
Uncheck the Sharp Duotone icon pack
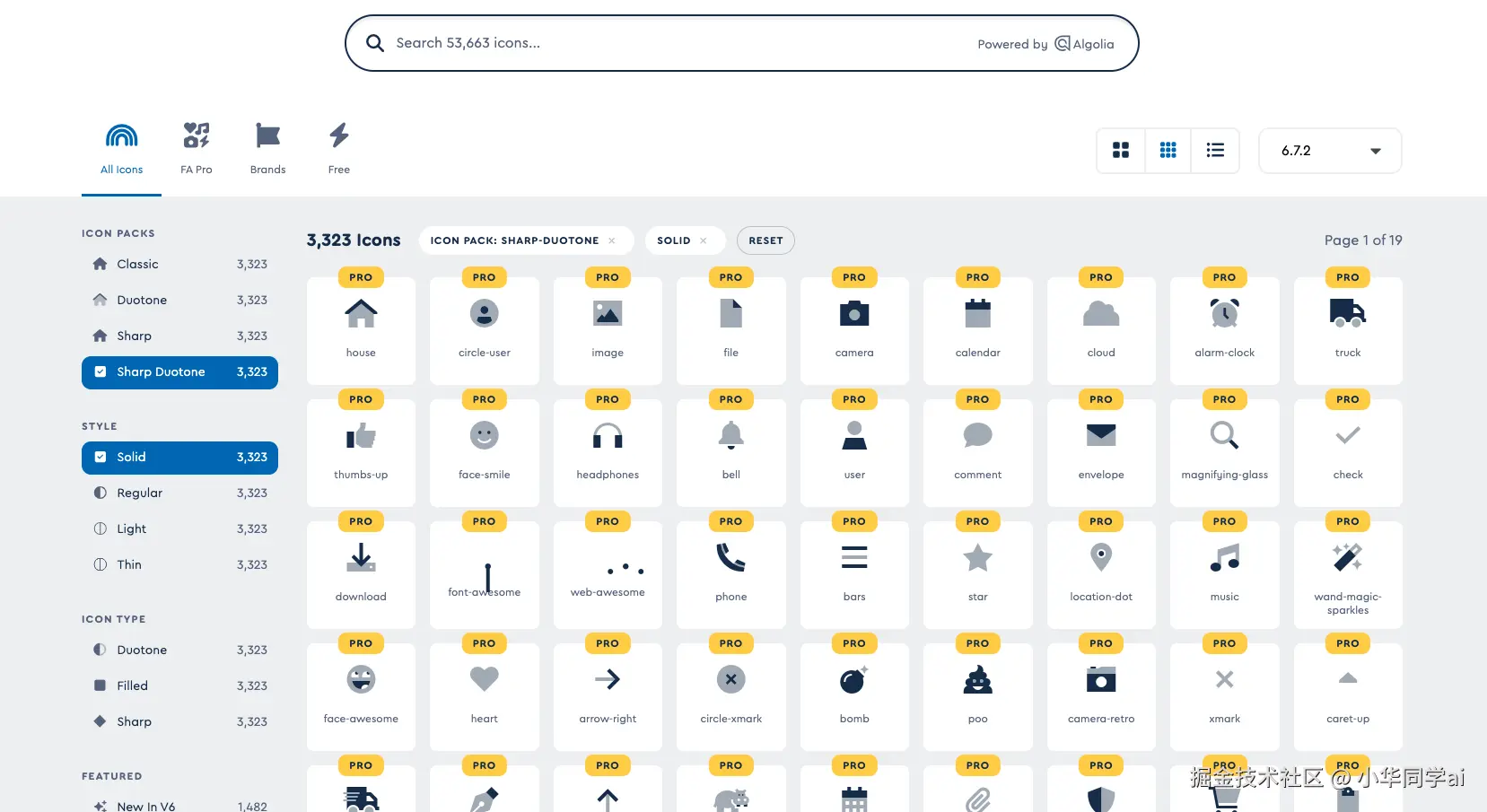[x=101, y=372]
